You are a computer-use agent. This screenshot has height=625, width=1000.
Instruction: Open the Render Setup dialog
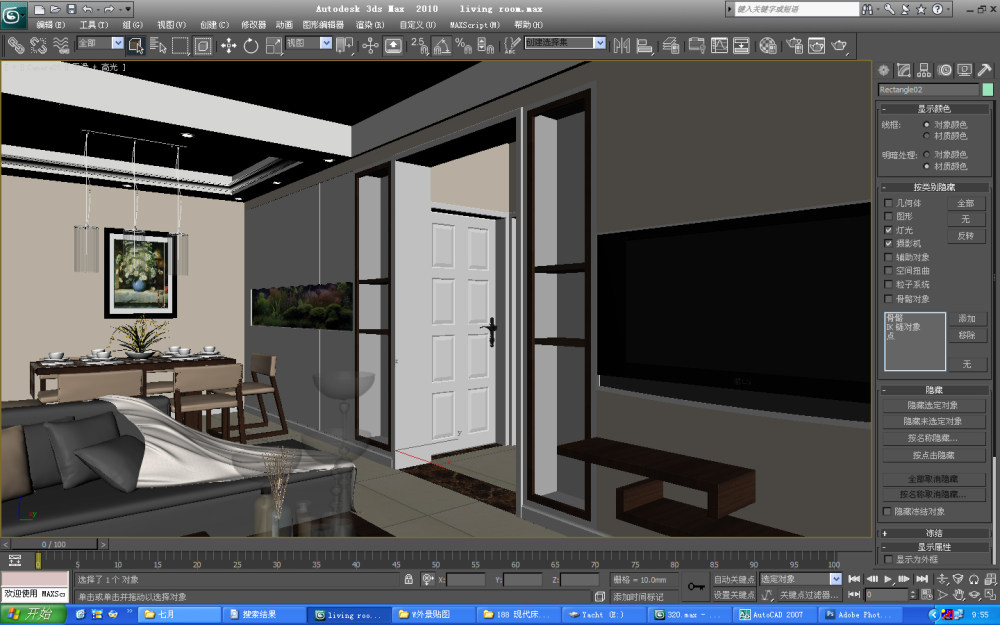795,45
